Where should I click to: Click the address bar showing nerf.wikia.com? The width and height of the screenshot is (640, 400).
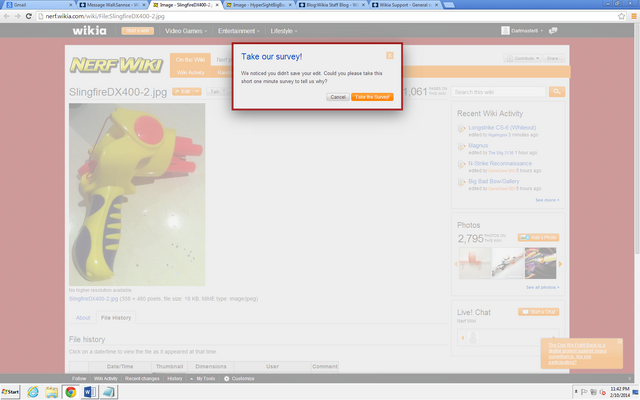[x=327, y=16]
